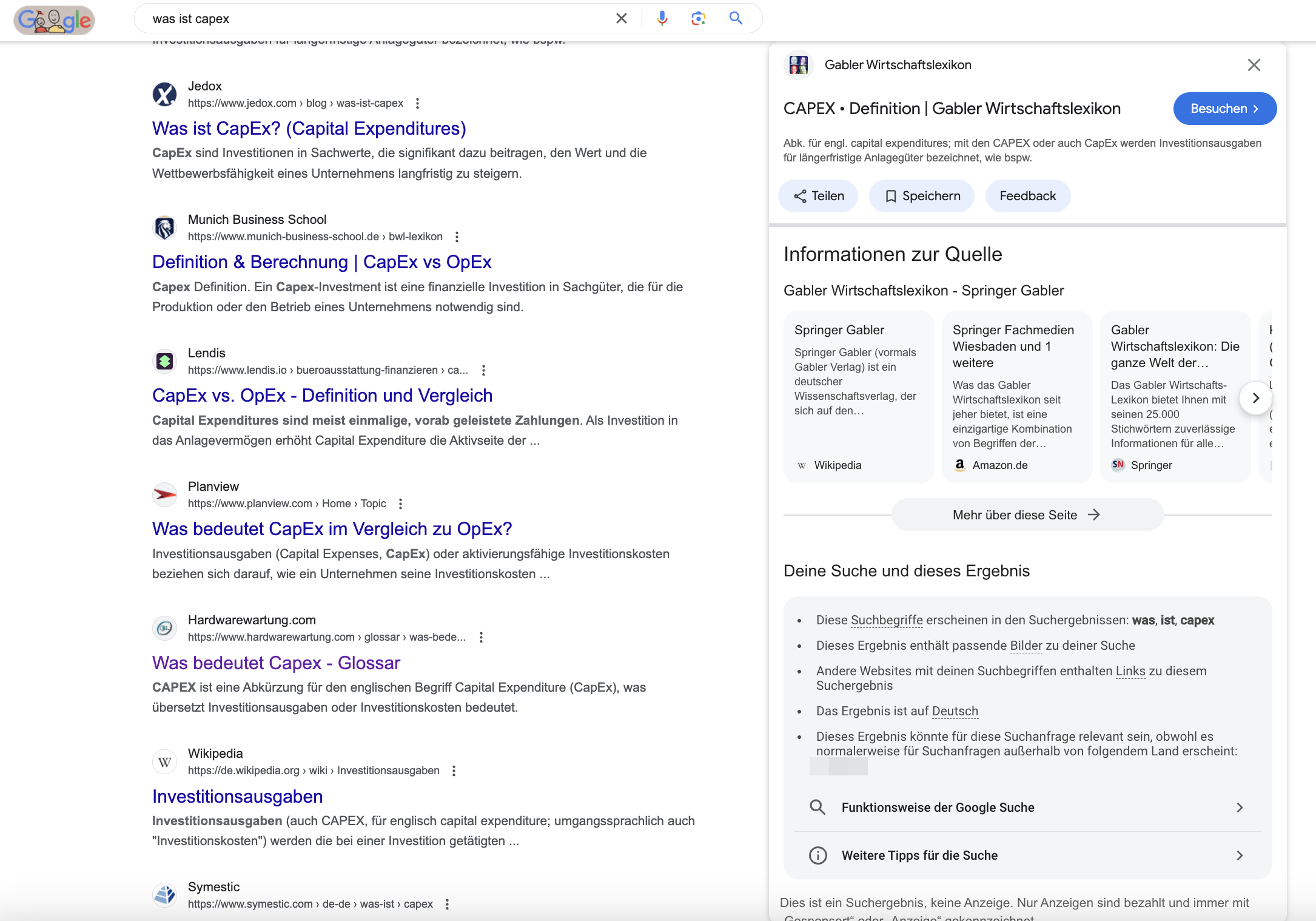This screenshot has height=921, width=1316.
Task: Click the voice search microphone icon
Action: pyautogui.click(x=662, y=18)
